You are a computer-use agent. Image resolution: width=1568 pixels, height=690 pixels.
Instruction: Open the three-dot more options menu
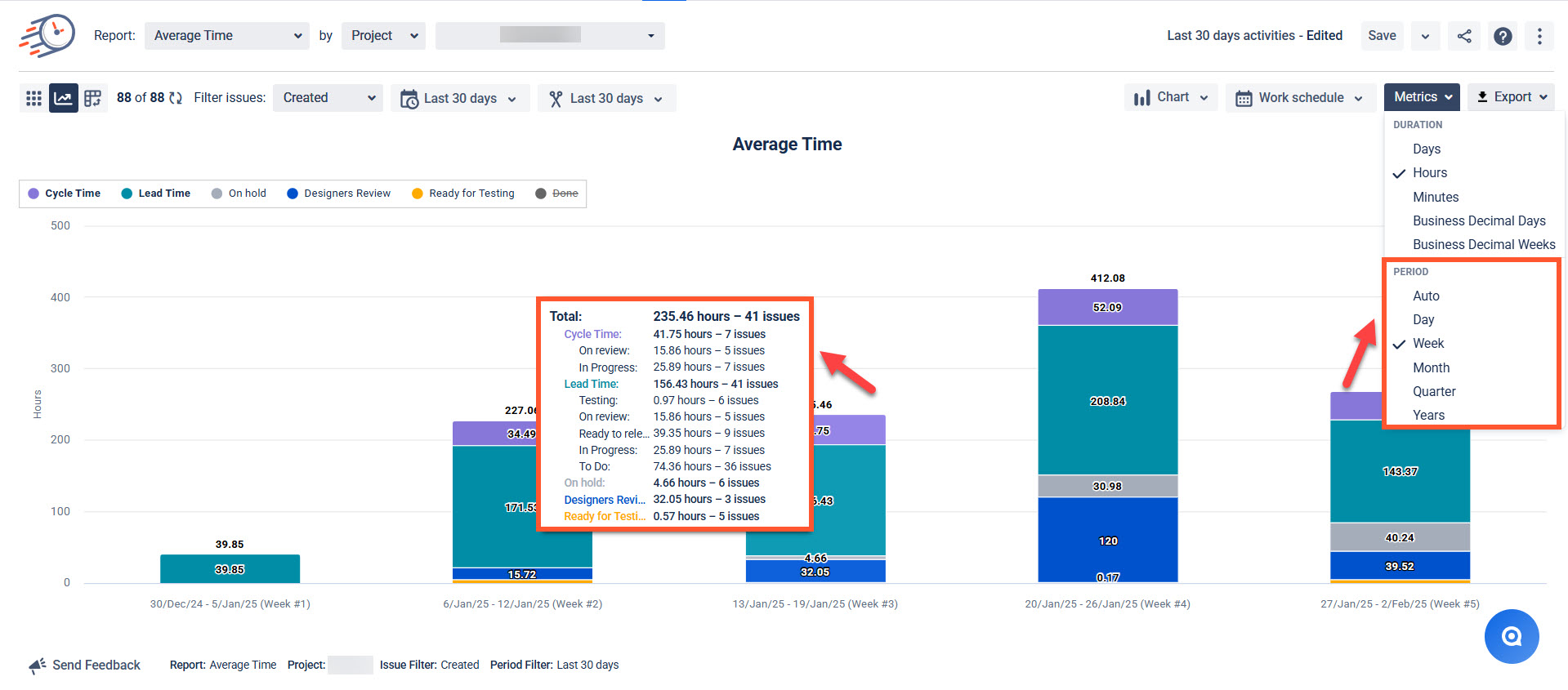(1539, 36)
